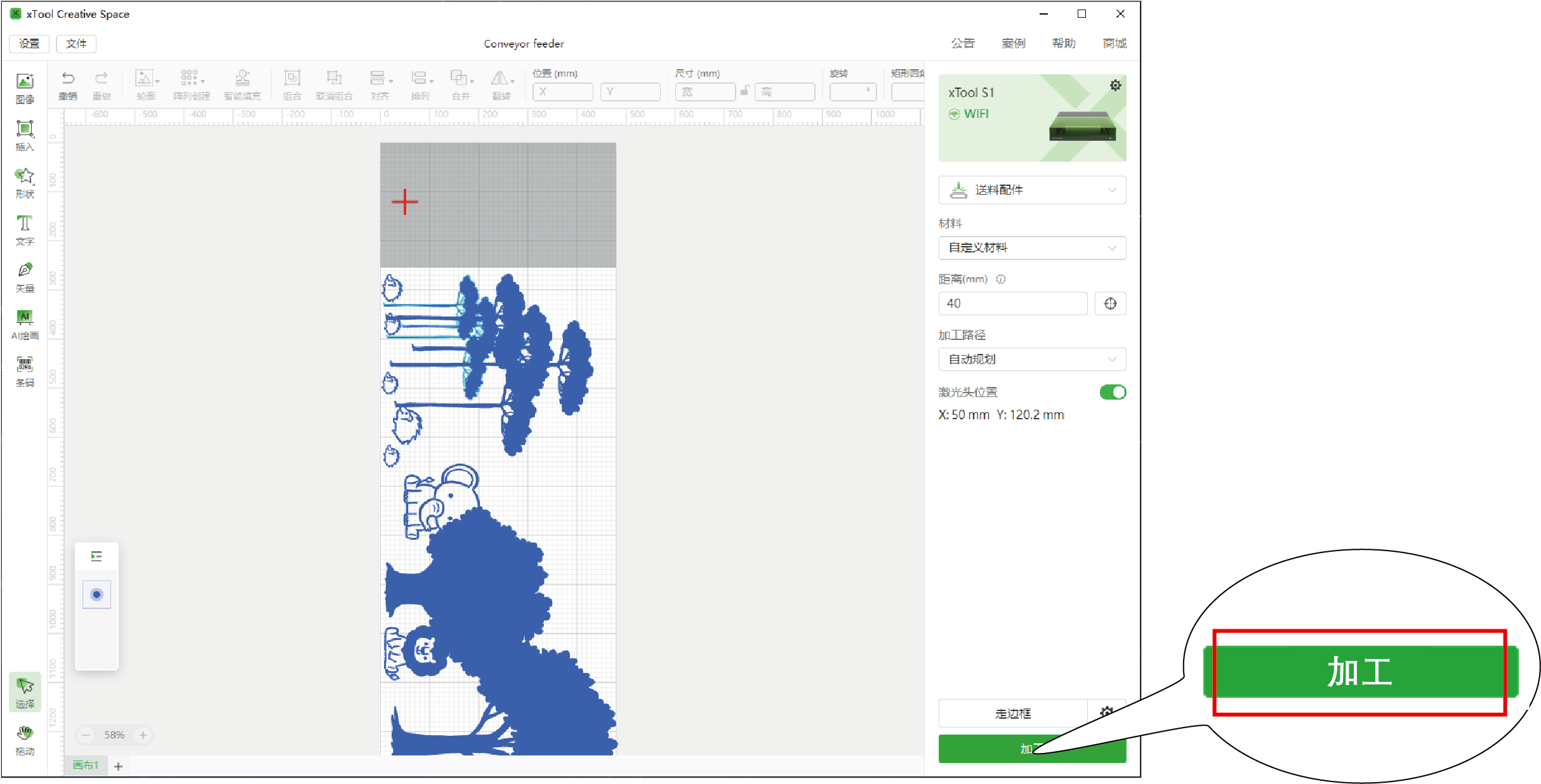Activate the 选择 selection tool
1541x784 pixels.
pyautogui.click(x=25, y=692)
